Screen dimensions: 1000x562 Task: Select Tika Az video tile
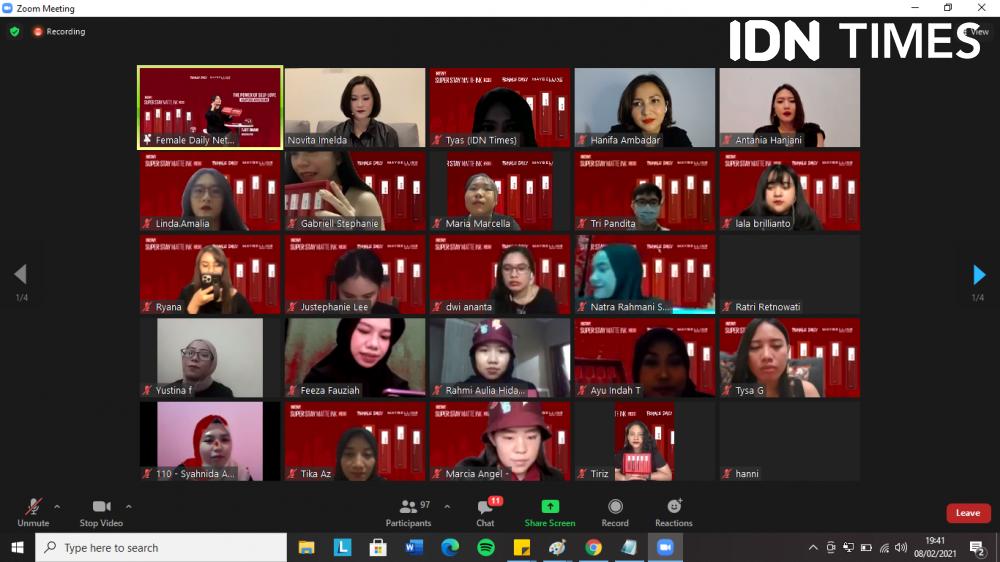click(355, 441)
